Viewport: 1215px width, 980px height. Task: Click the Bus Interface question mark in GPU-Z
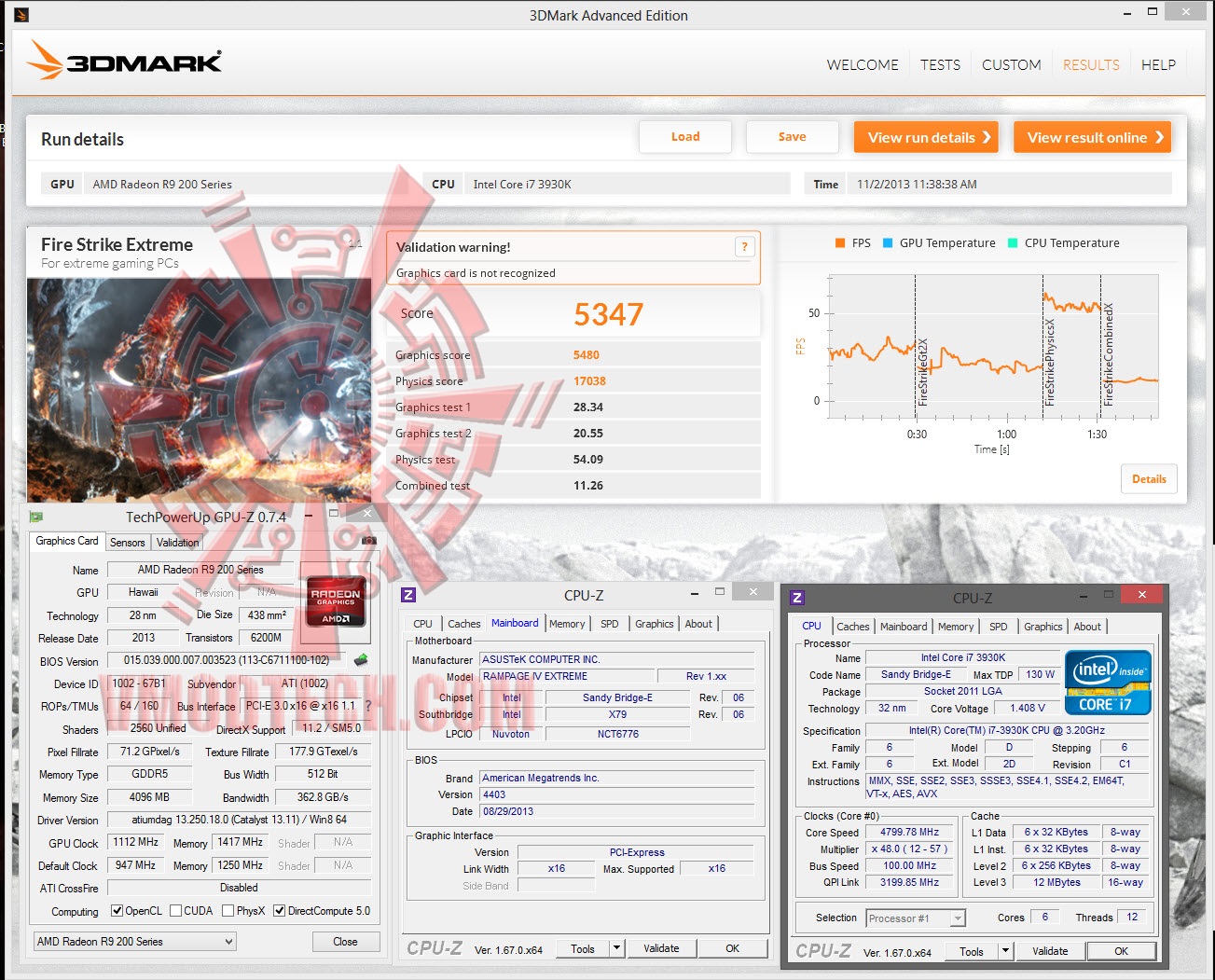(368, 706)
